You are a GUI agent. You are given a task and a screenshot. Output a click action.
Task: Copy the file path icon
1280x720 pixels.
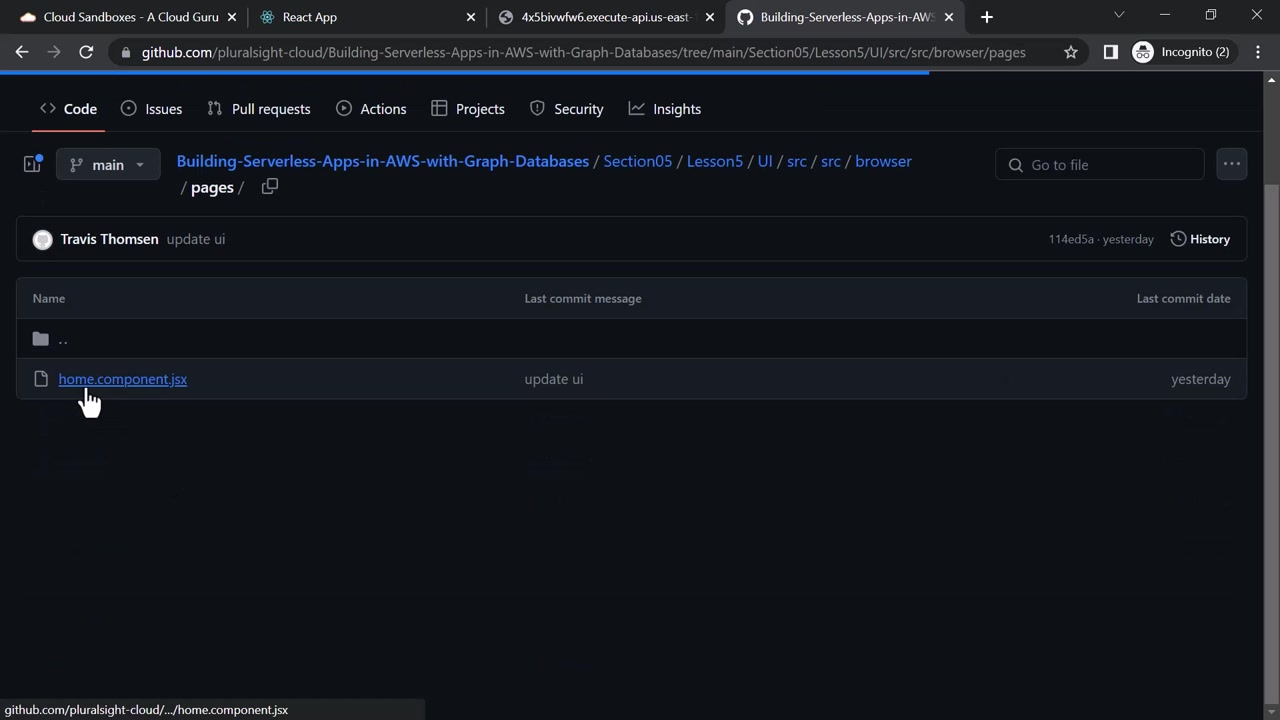pyautogui.click(x=269, y=187)
